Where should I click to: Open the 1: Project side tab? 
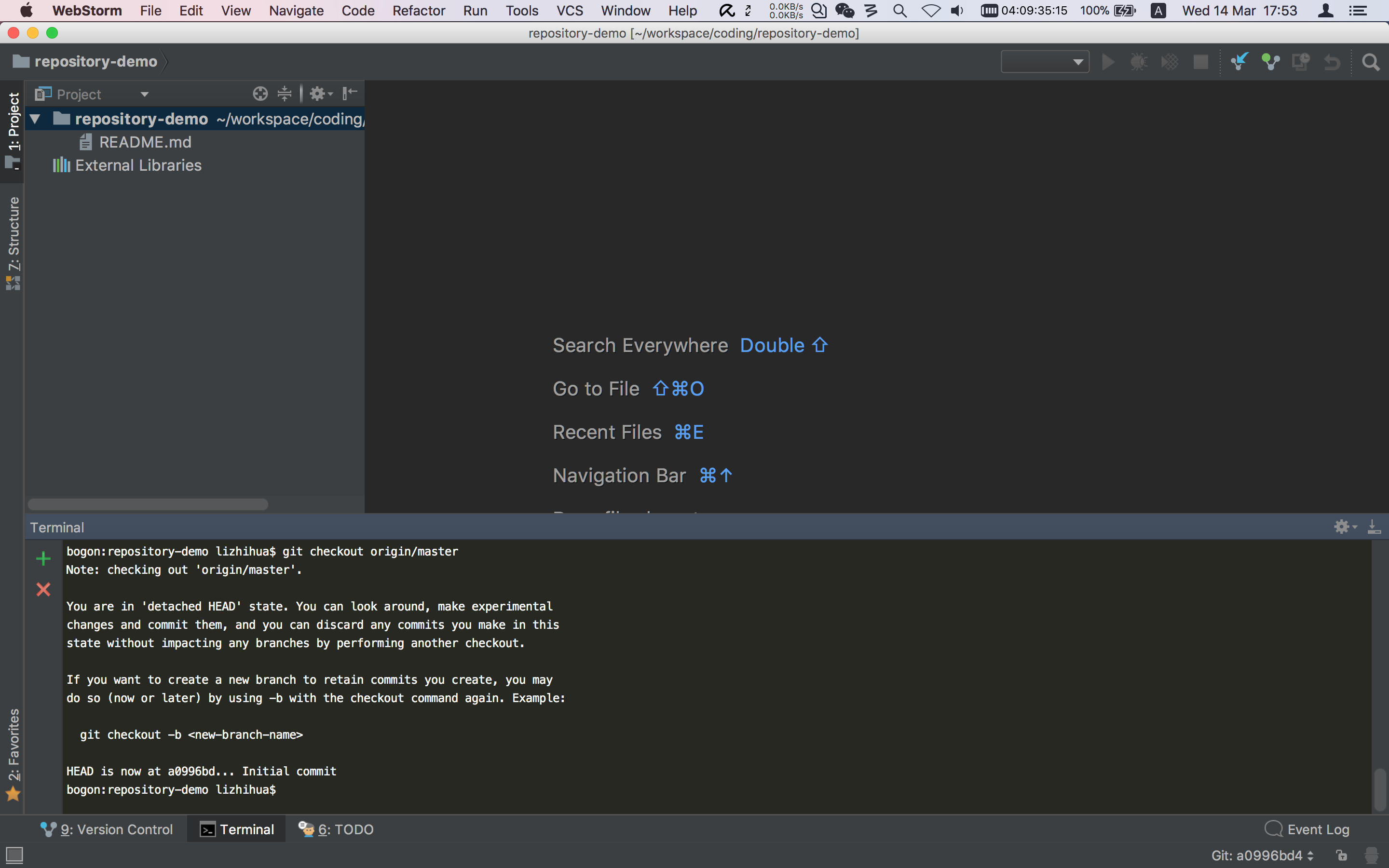coord(12,131)
